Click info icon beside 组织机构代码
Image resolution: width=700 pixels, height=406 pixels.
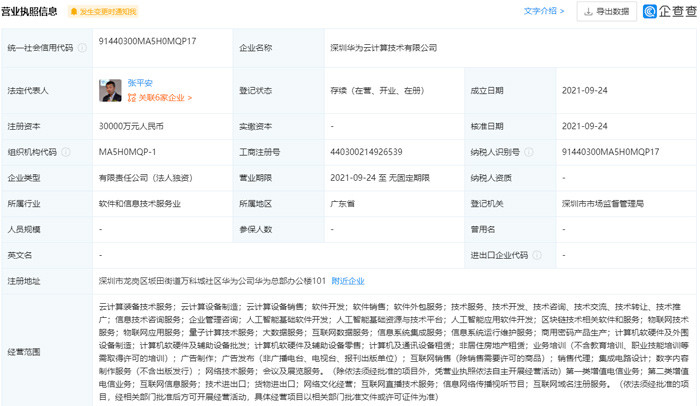pyautogui.click(x=66, y=152)
